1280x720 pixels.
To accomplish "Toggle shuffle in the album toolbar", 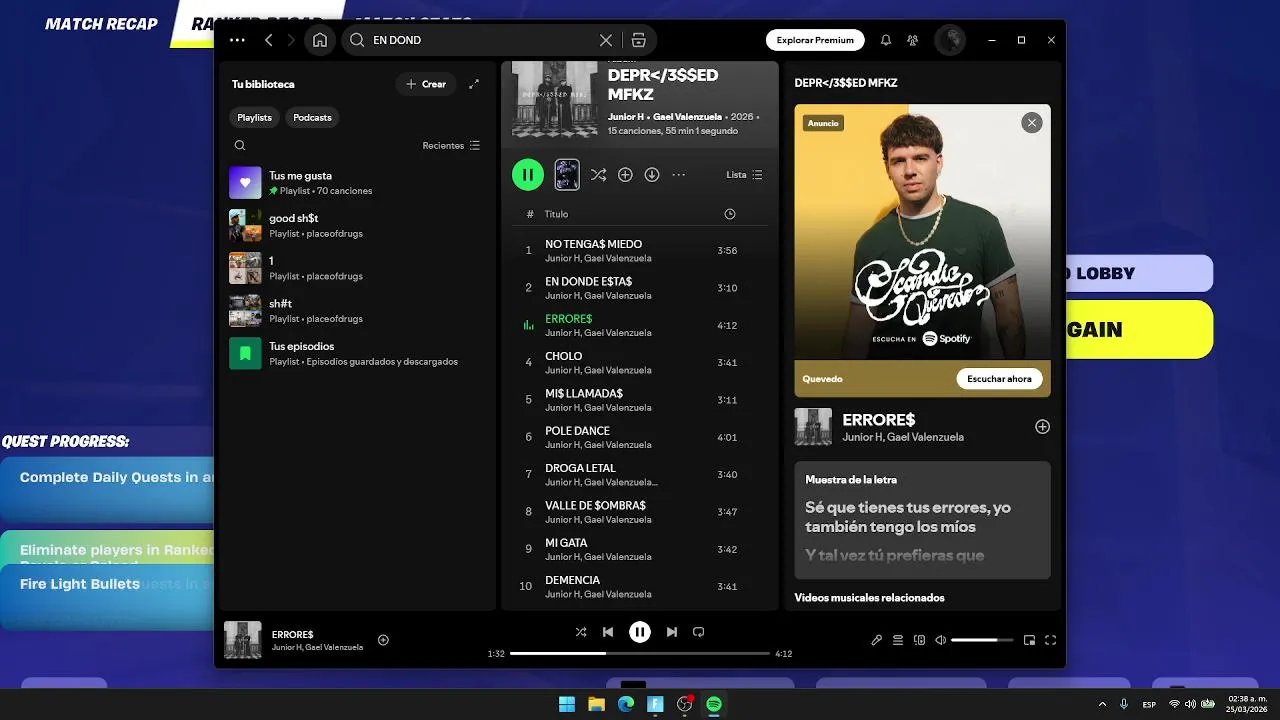I will (x=598, y=175).
